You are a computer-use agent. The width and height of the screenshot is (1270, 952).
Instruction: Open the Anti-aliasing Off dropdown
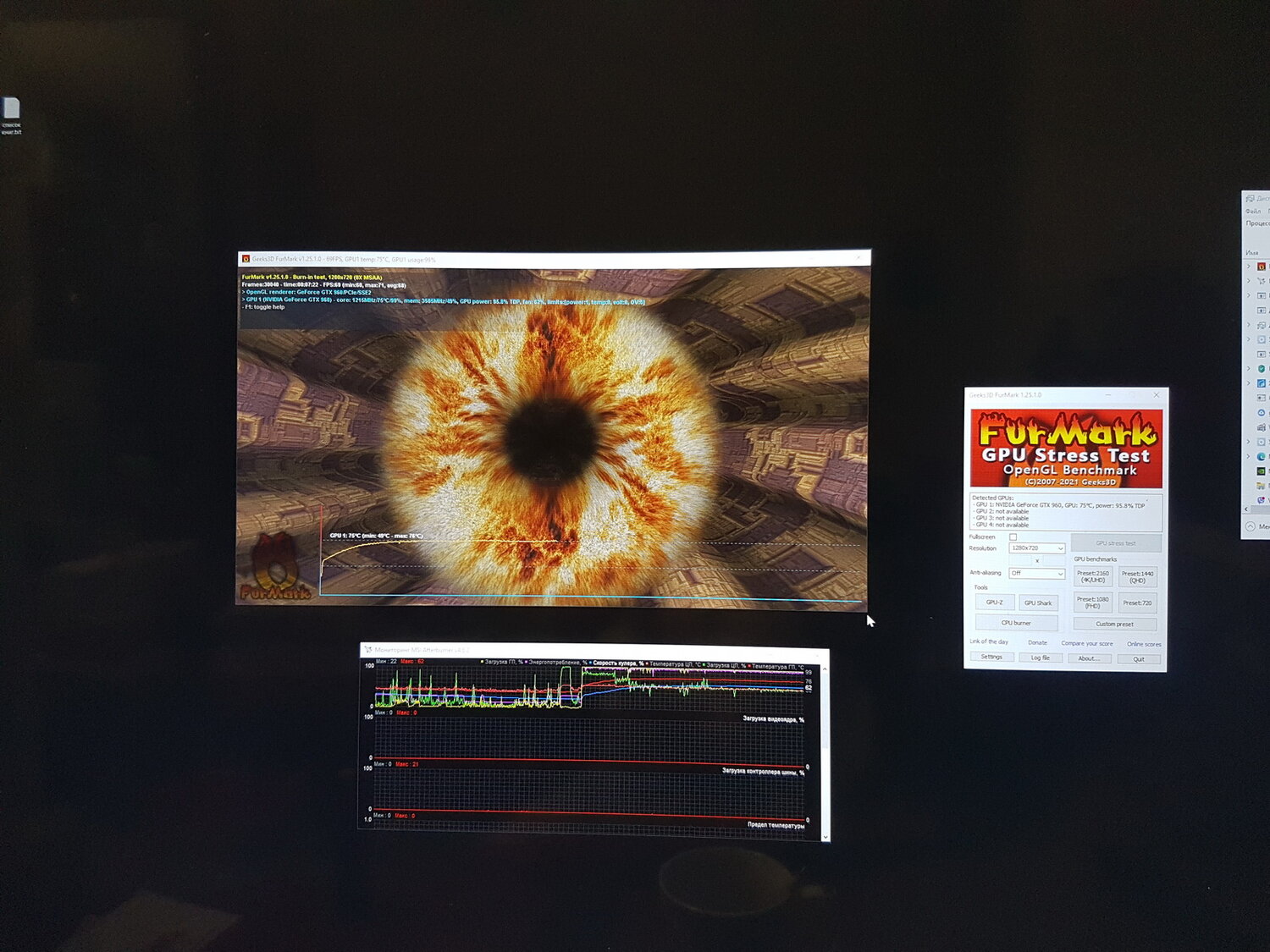[x=1037, y=573]
